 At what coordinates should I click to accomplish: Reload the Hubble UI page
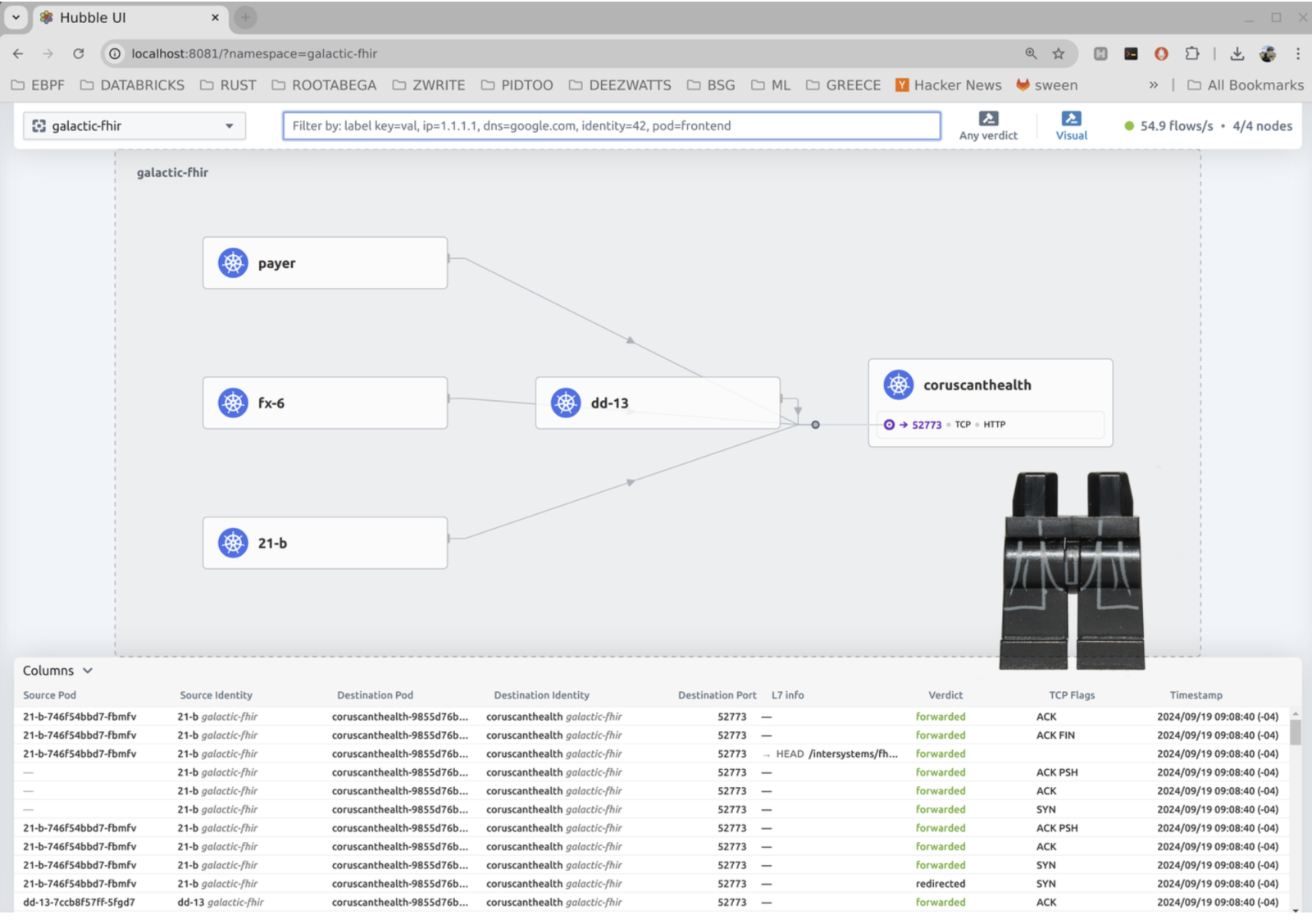click(79, 53)
